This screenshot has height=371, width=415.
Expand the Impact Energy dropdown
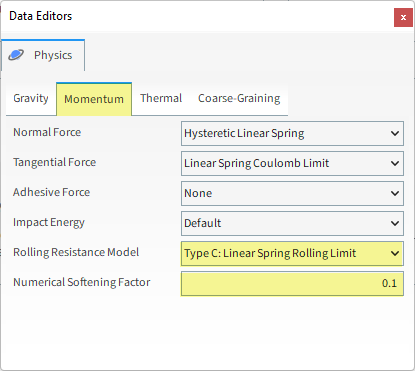tap(292, 223)
